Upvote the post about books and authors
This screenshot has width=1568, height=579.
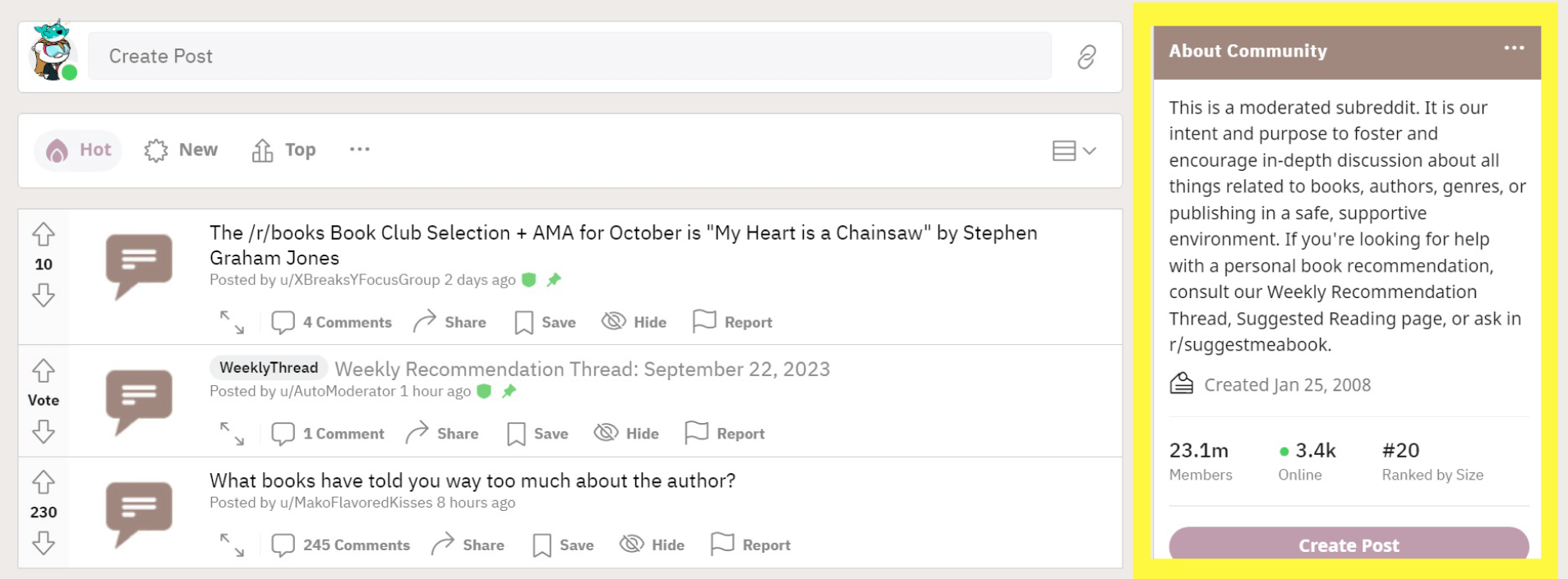pyautogui.click(x=44, y=482)
